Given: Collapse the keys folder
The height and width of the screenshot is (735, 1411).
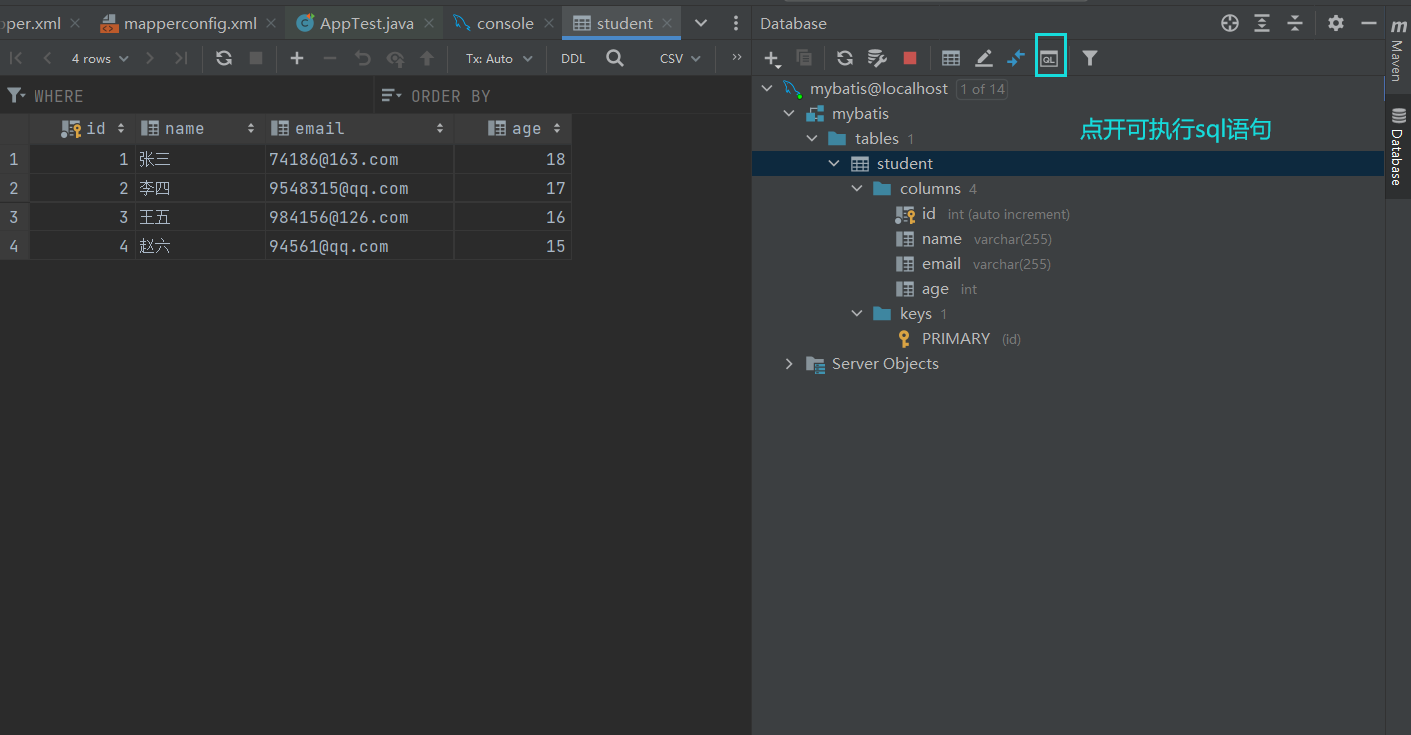Looking at the screenshot, I should coord(857,314).
